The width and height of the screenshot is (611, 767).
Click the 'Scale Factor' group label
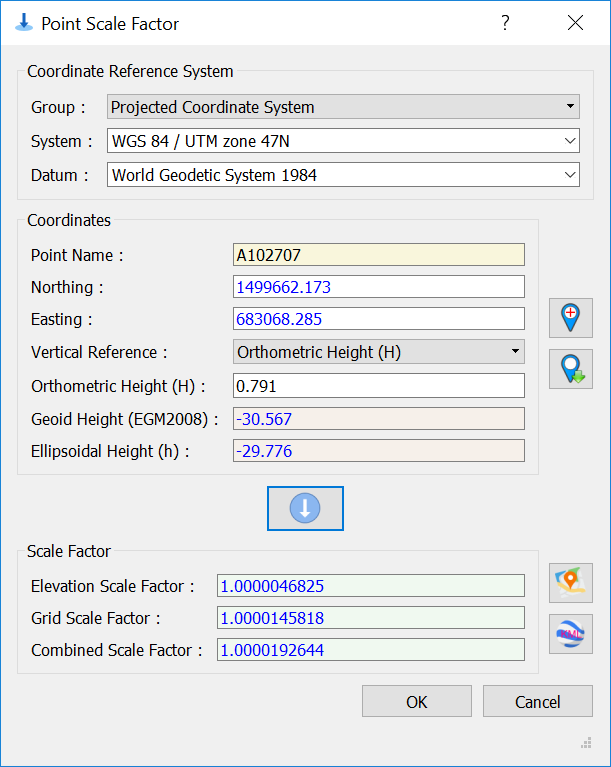[69, 551]
